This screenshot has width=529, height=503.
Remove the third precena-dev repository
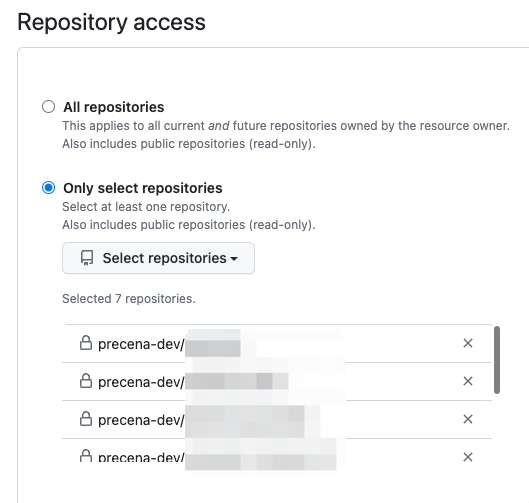468,419
